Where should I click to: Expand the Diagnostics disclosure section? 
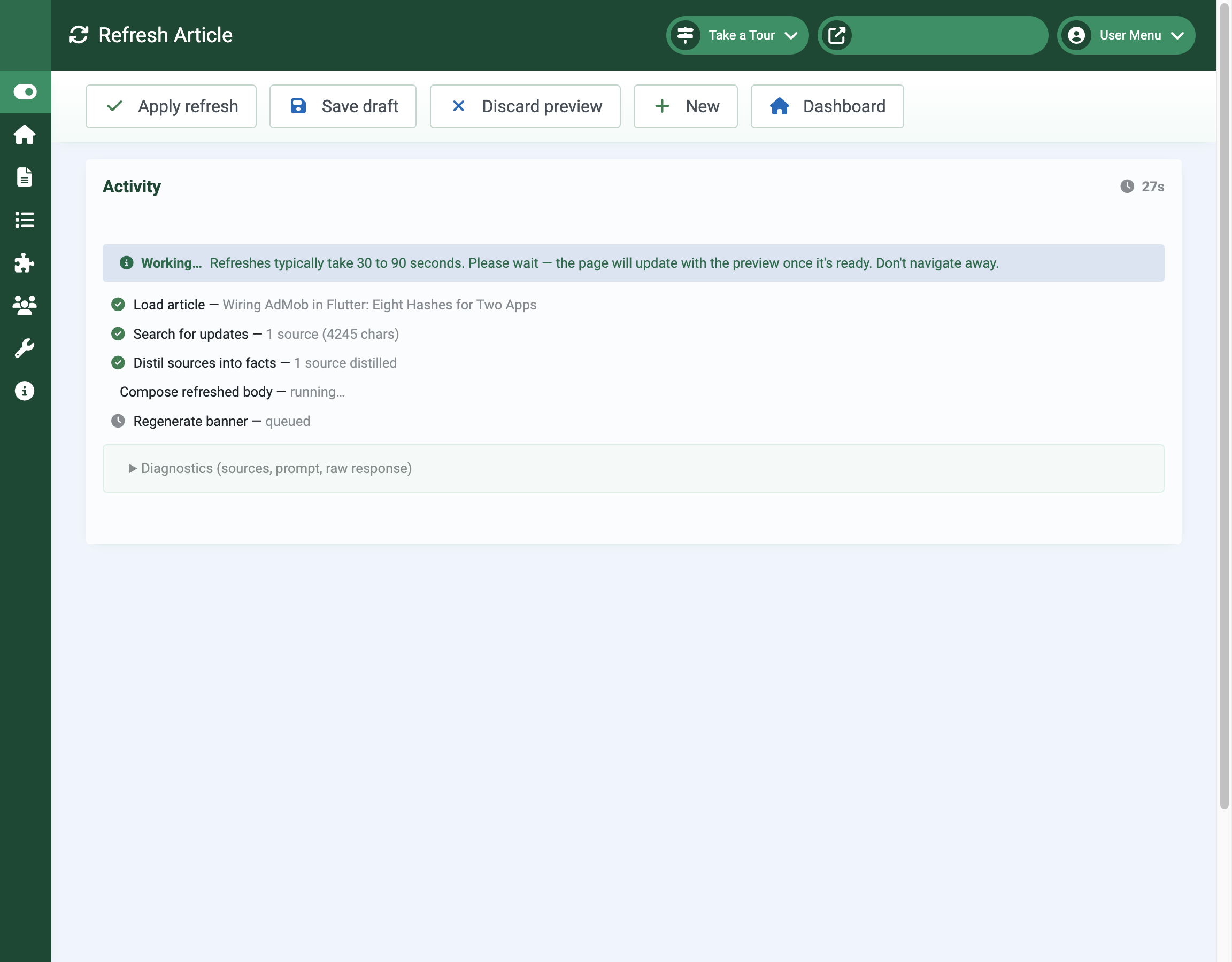(271, 468)
